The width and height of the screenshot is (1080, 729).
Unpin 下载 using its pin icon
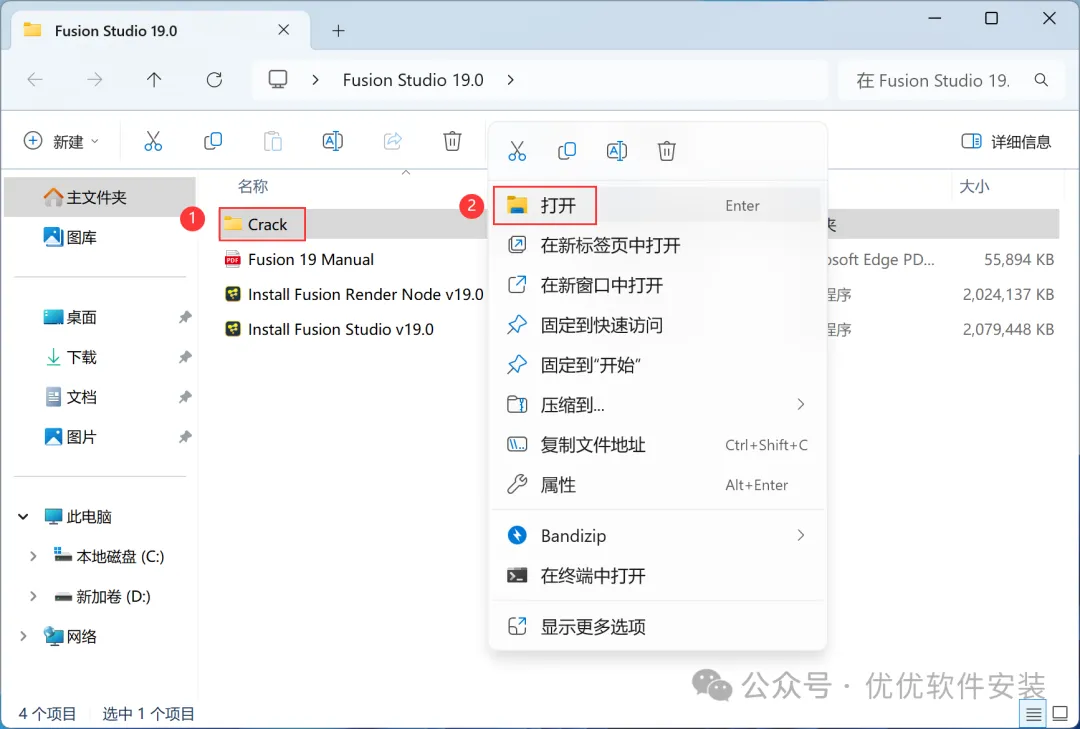tap(185, 357)
